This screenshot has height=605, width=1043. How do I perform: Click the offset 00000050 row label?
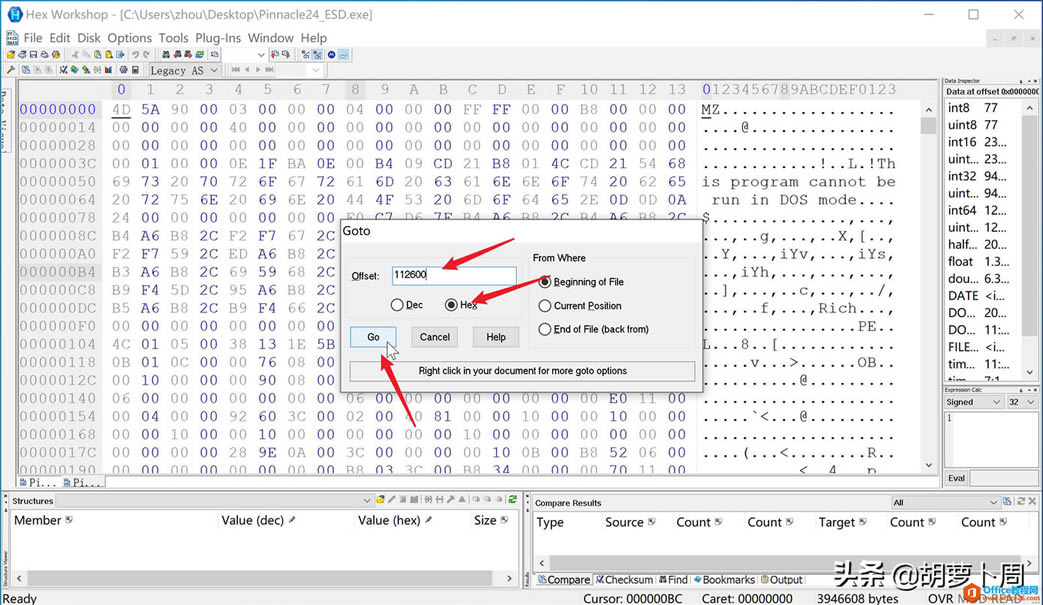[x=58, y=182]
